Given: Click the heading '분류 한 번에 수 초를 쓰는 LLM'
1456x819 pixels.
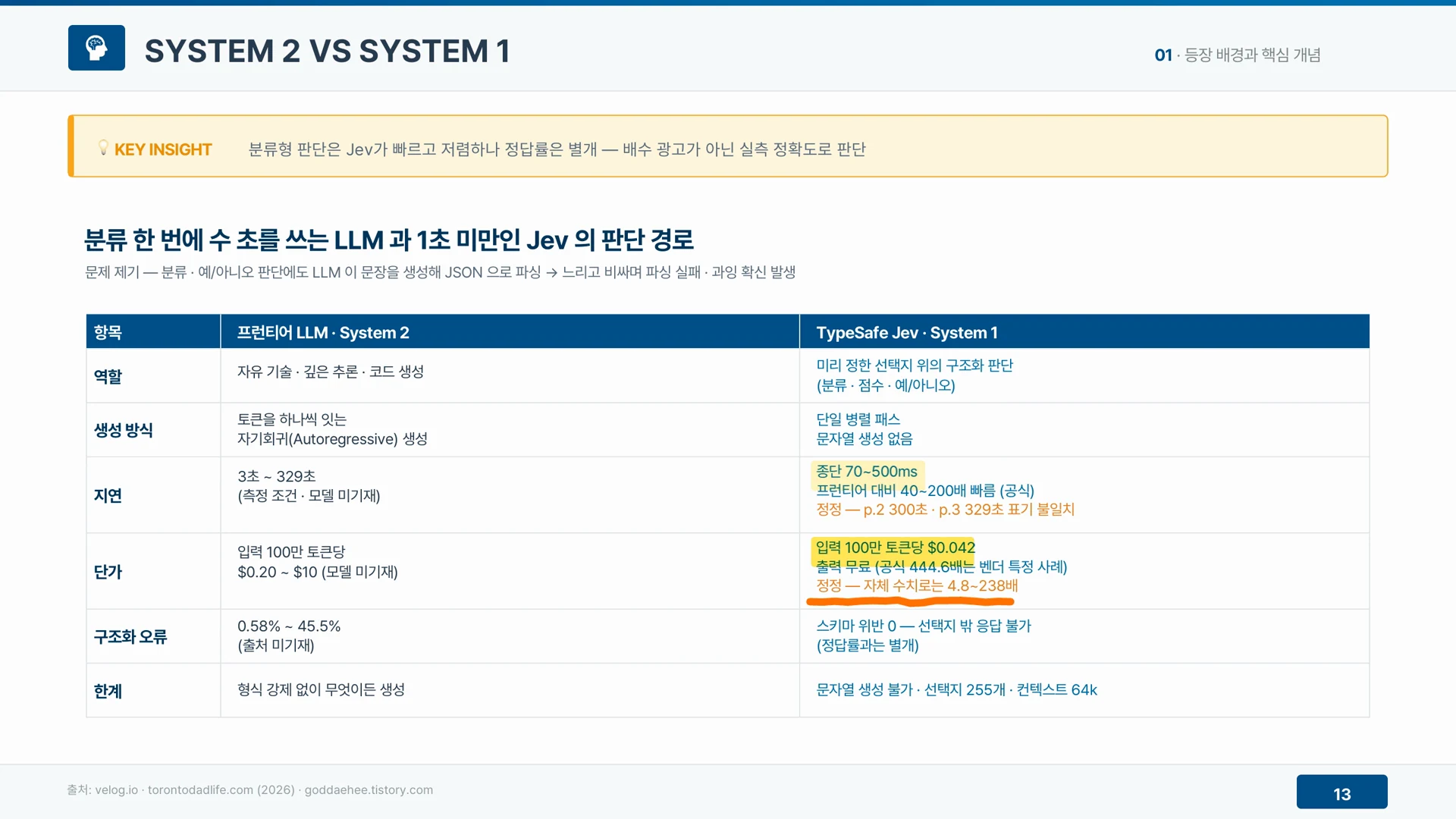Looking at the screenshot, I should pyautogui.click(x=388, y=240).
